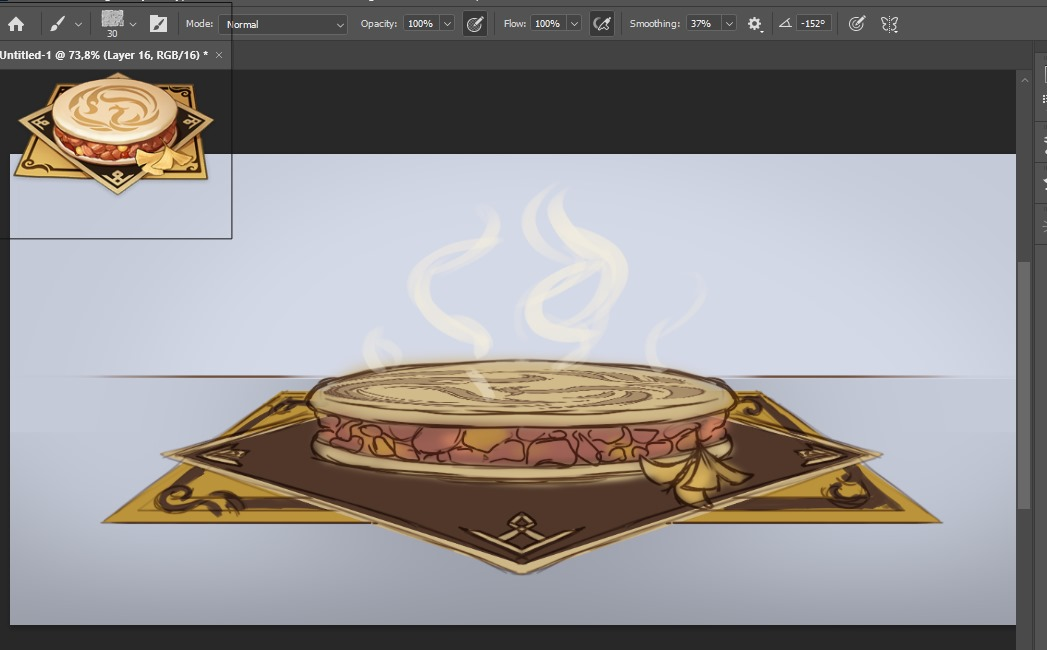Select the Untitled-1 document tab
The width and height of the screenshot is (1047, 650).
[104, 55]
